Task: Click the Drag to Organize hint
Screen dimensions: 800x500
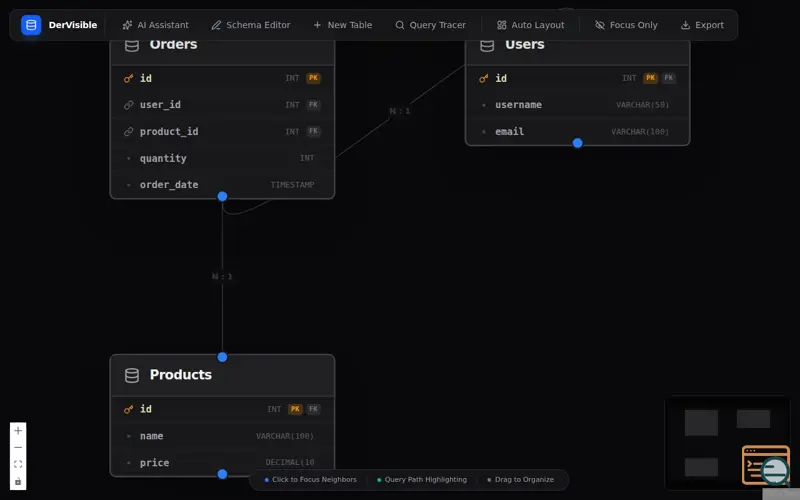Action: click(520, 480)
